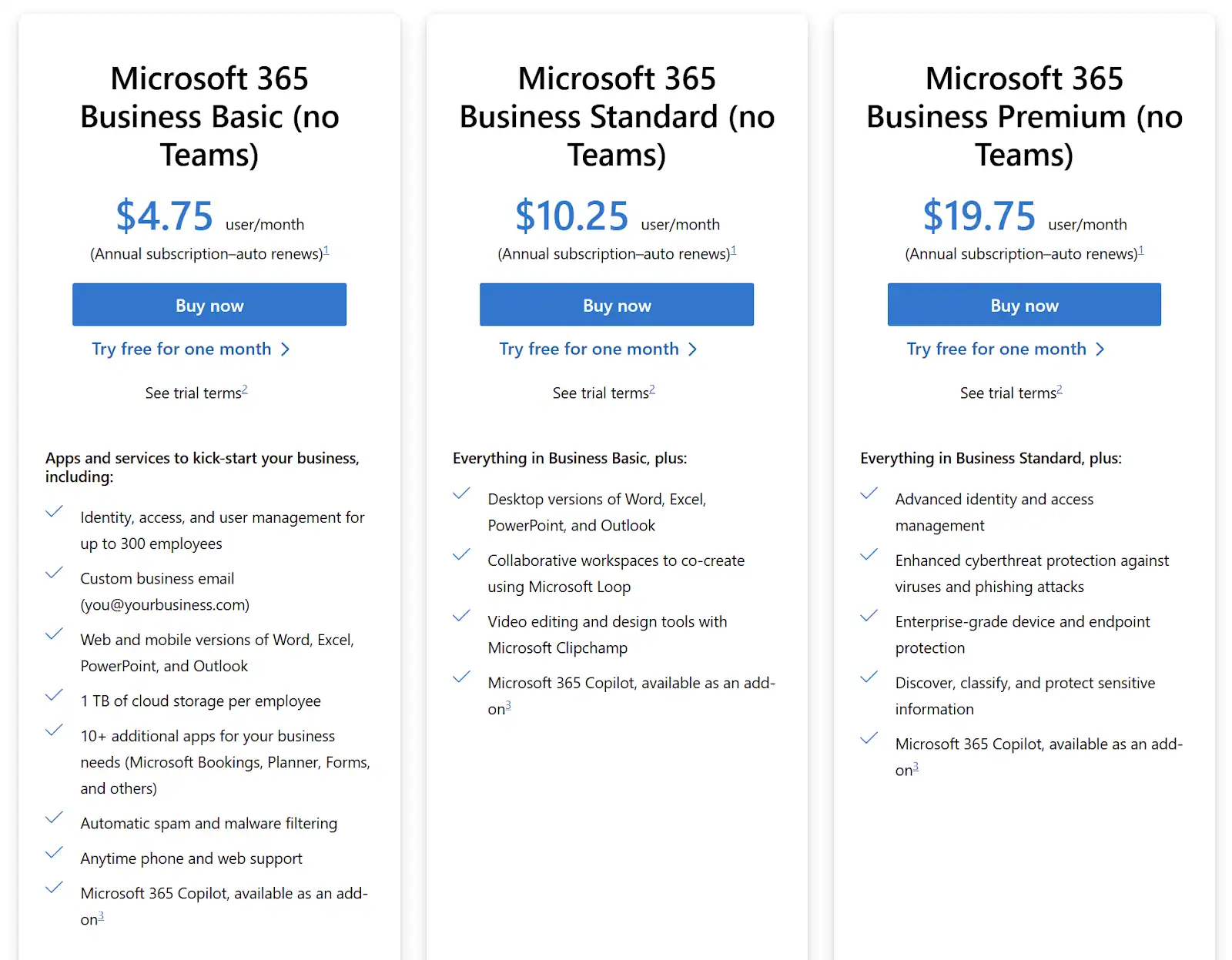Open Copilot add-on footnote 3 in Premium plan
This screenshot has width=1232, height=960.
pos(916,767)
